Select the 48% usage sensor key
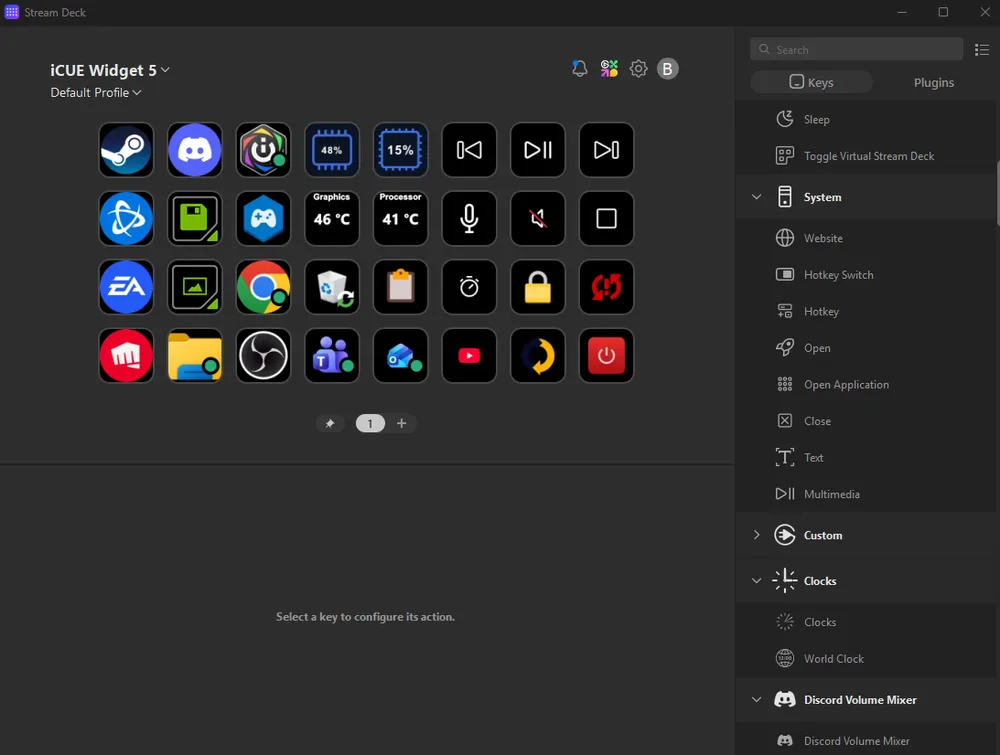This screenshot has height=755, width=1000. [332, 150]
